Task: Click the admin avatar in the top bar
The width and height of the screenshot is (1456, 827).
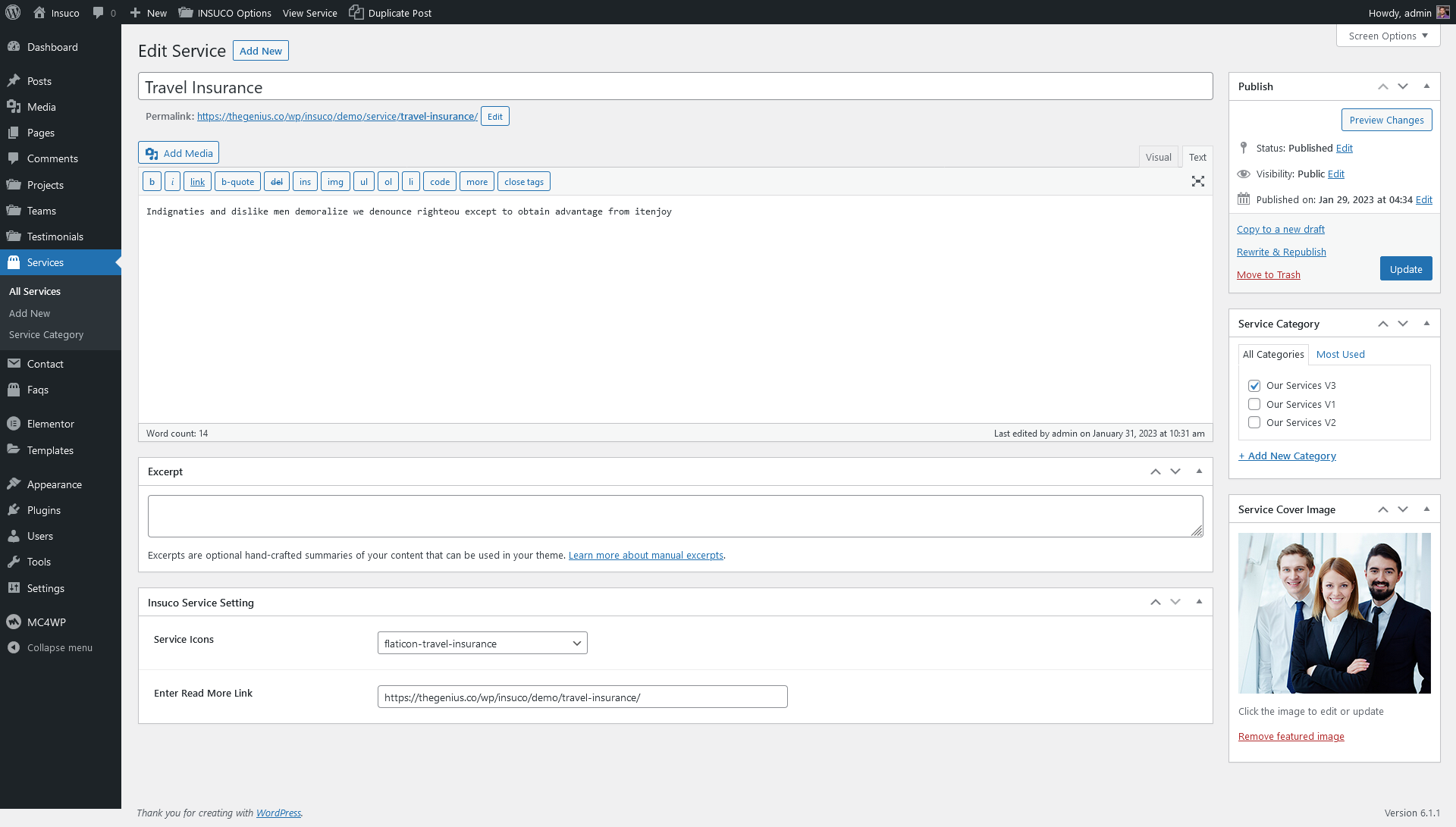Action: [1442, 12]
